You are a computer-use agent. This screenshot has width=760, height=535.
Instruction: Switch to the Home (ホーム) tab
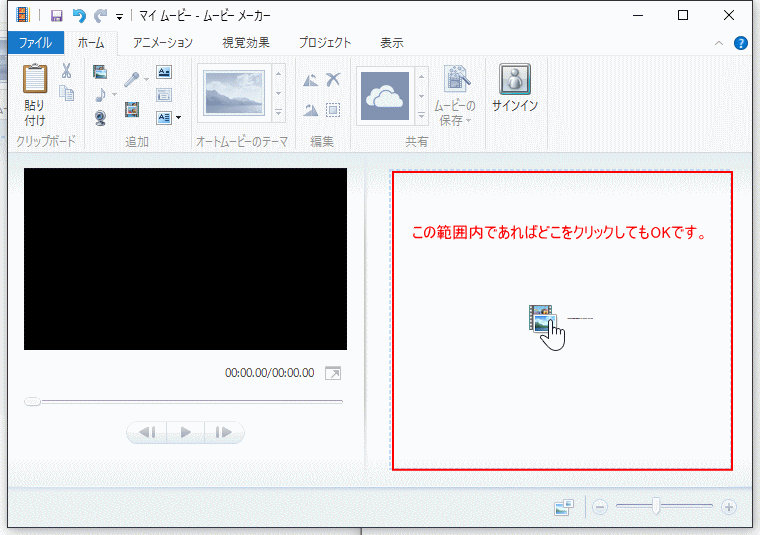coord(91,43)
